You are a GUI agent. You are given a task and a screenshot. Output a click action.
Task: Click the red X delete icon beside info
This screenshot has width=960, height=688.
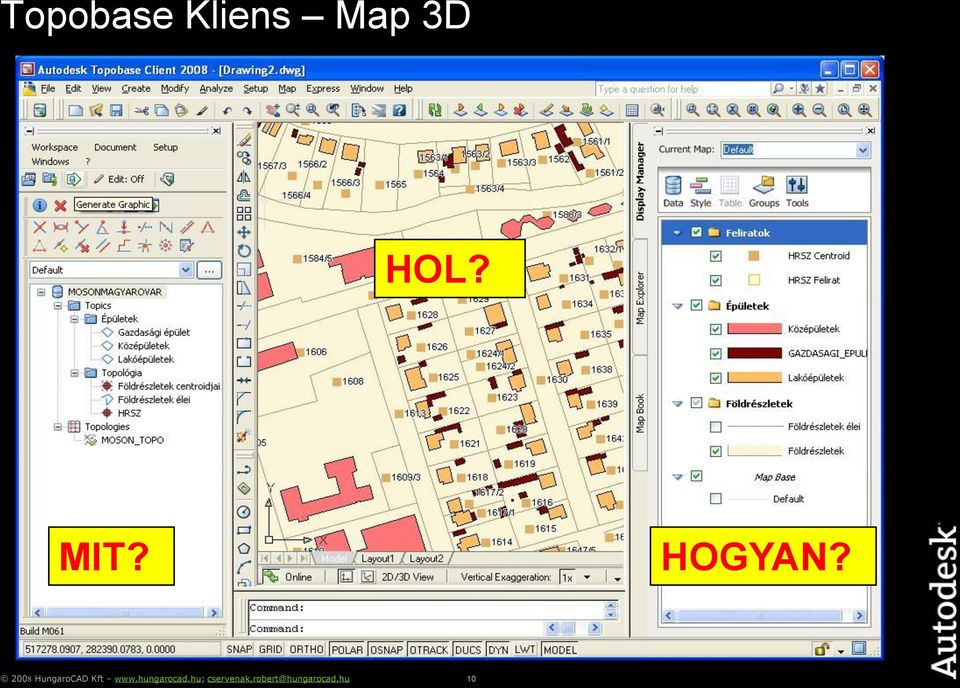(60, 206)
